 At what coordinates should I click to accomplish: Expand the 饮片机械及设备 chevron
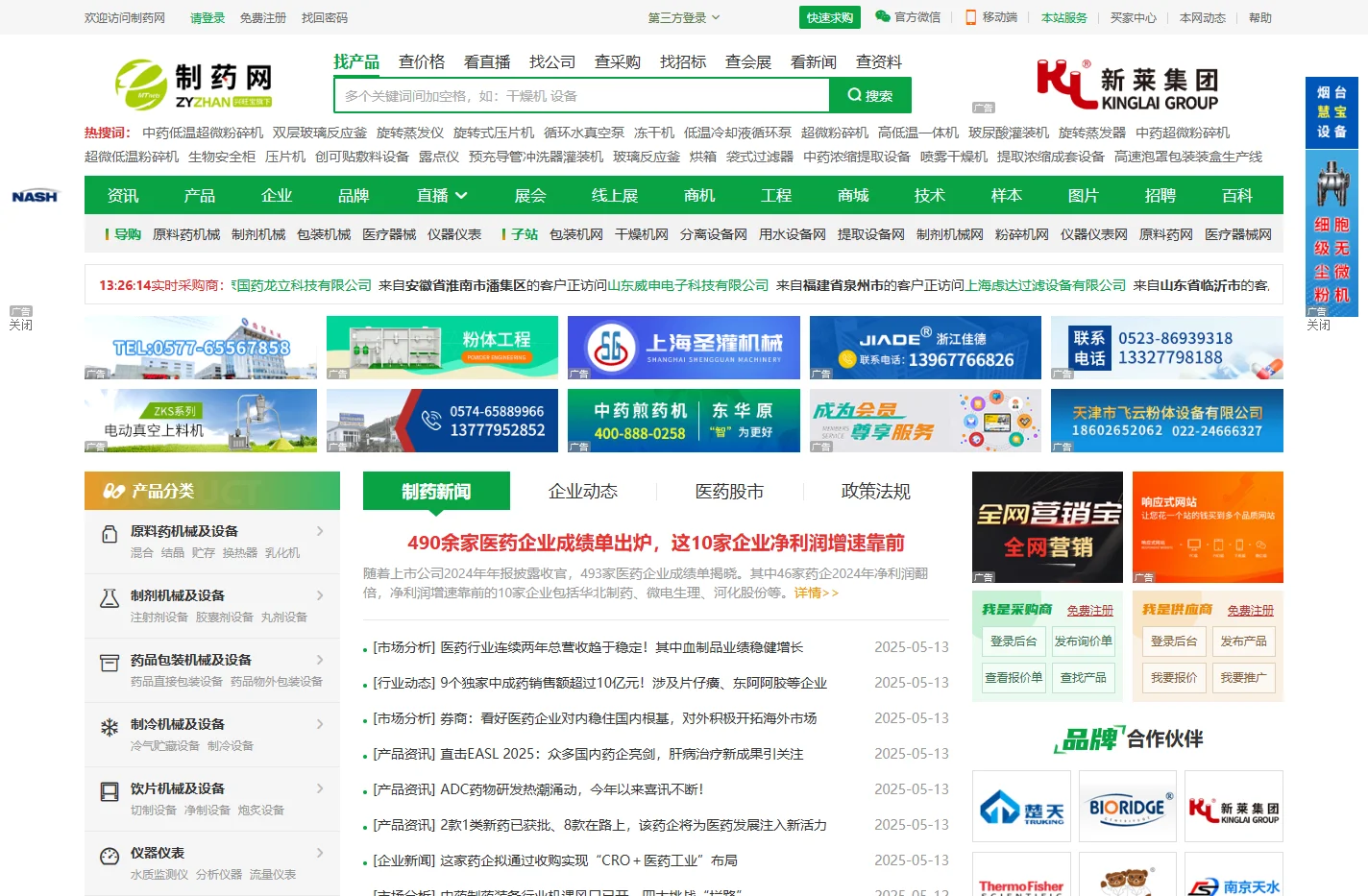(320, 788)
